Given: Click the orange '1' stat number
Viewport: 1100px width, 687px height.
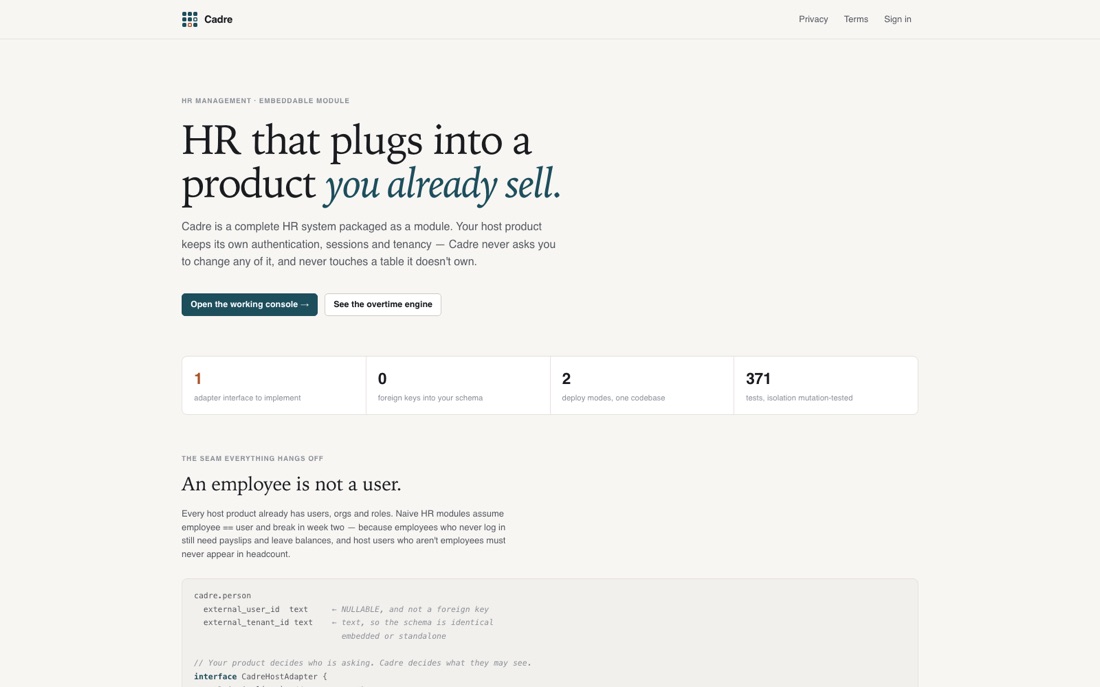Looking at the screenshot, I should [x=198, y=379].
